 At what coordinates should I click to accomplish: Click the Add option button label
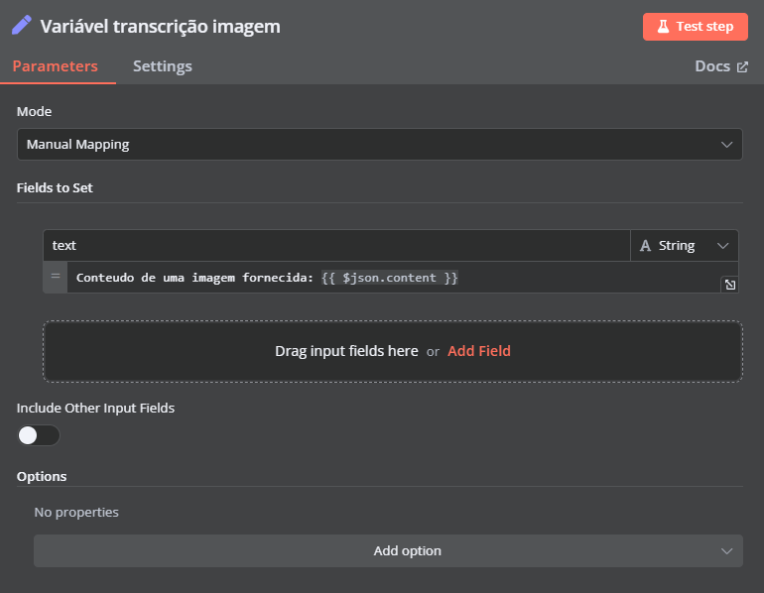click(407, 551)
